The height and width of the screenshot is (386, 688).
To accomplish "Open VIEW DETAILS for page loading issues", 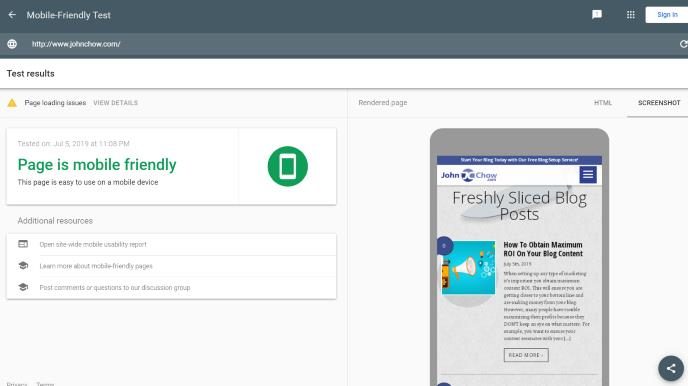I will point(115,103).
